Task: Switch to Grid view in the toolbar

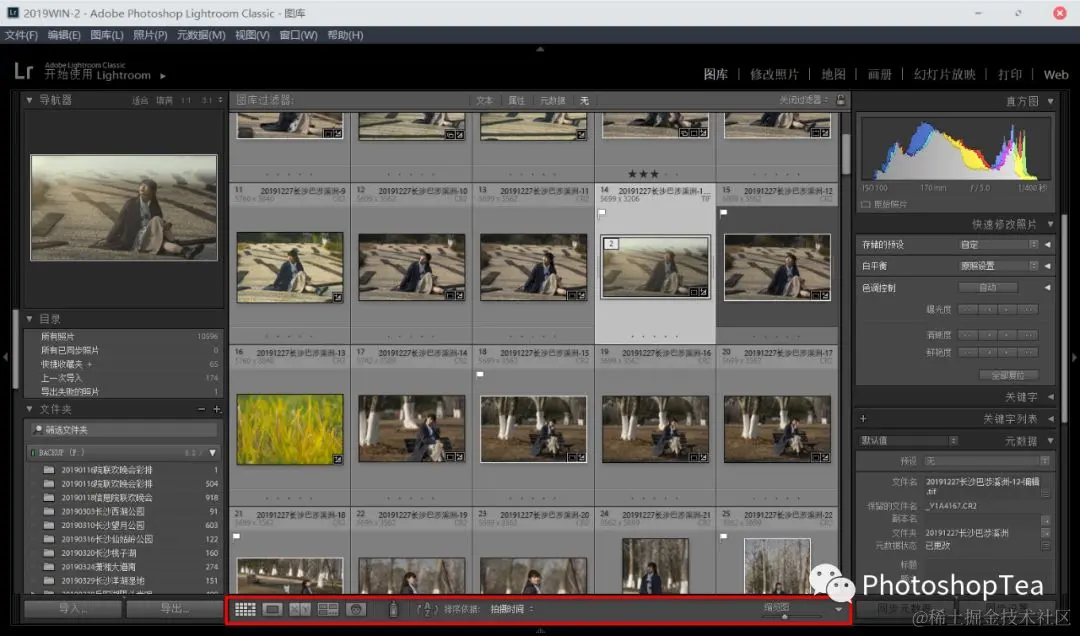Action: point(245,609)
